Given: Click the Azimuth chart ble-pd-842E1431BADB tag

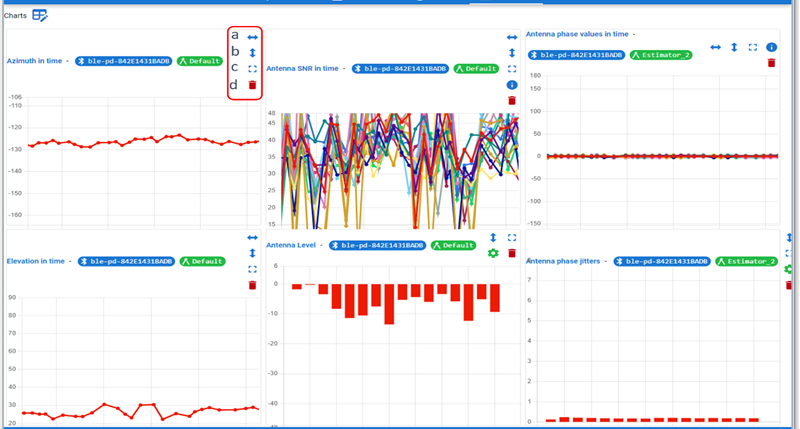Looking at the screenshot, I should click(x=123, y=61).
